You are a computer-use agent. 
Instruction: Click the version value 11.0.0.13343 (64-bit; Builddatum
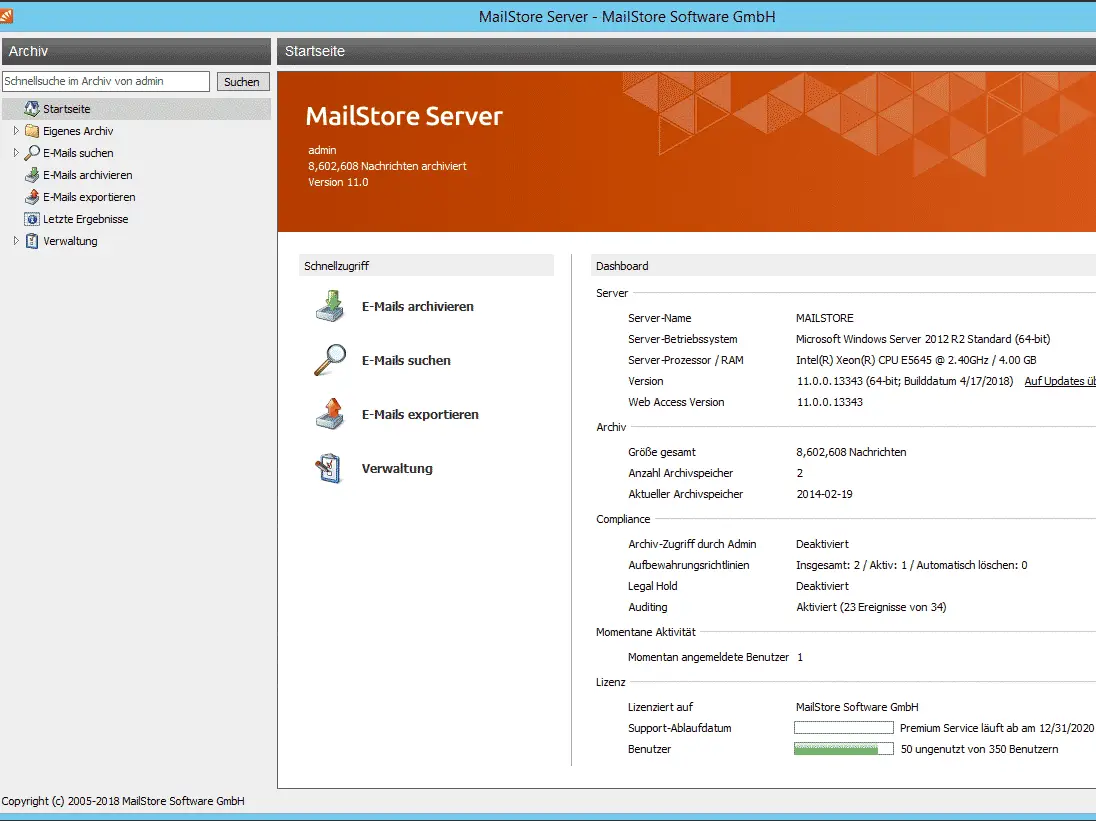(x=904, y=381)
